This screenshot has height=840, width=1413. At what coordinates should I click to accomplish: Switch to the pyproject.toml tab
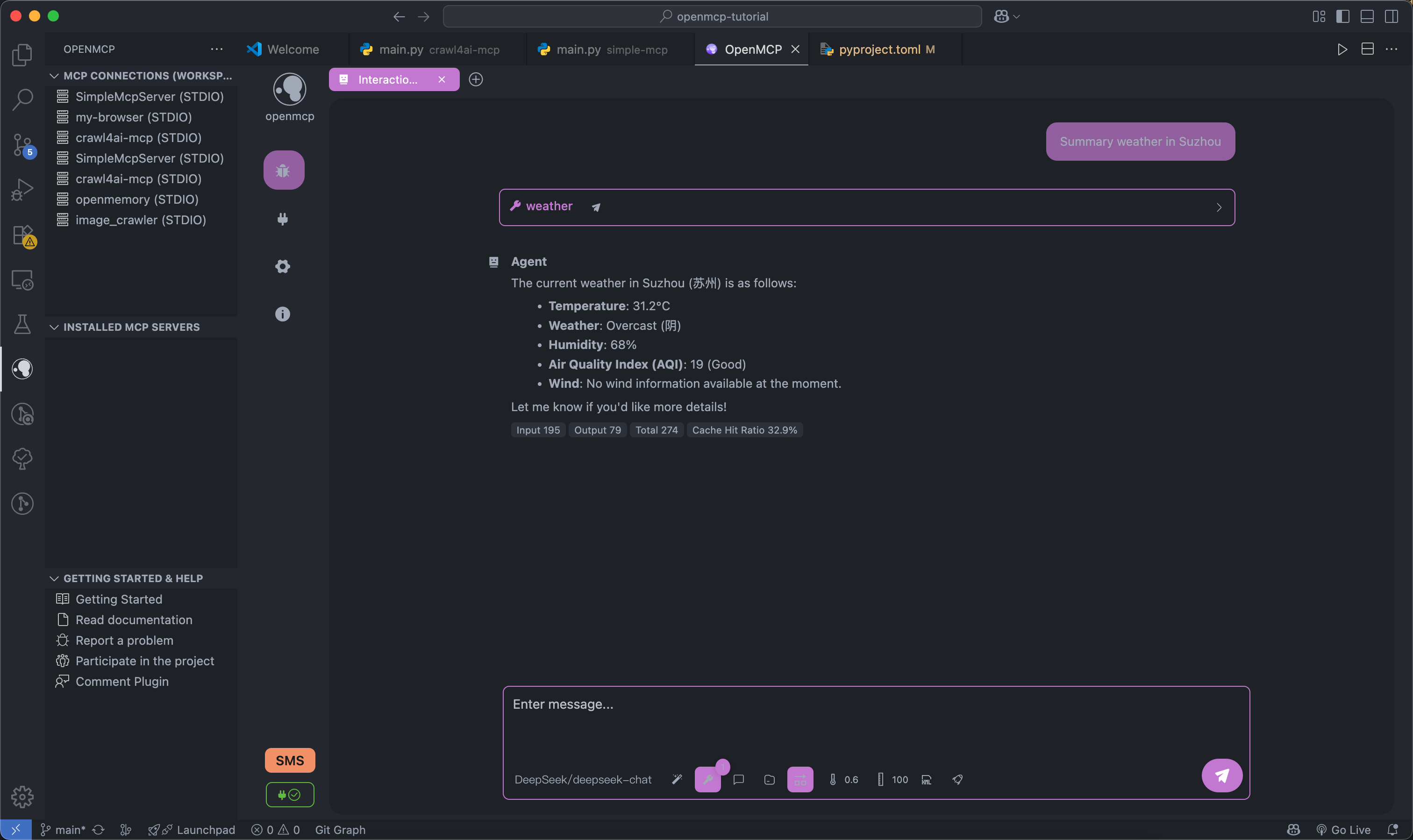[x=878, y=49]
